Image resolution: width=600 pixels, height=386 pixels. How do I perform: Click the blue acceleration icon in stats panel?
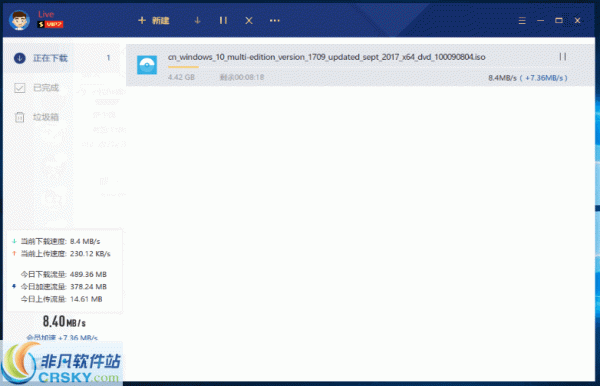pyautogui.click(x=14, y=286)
